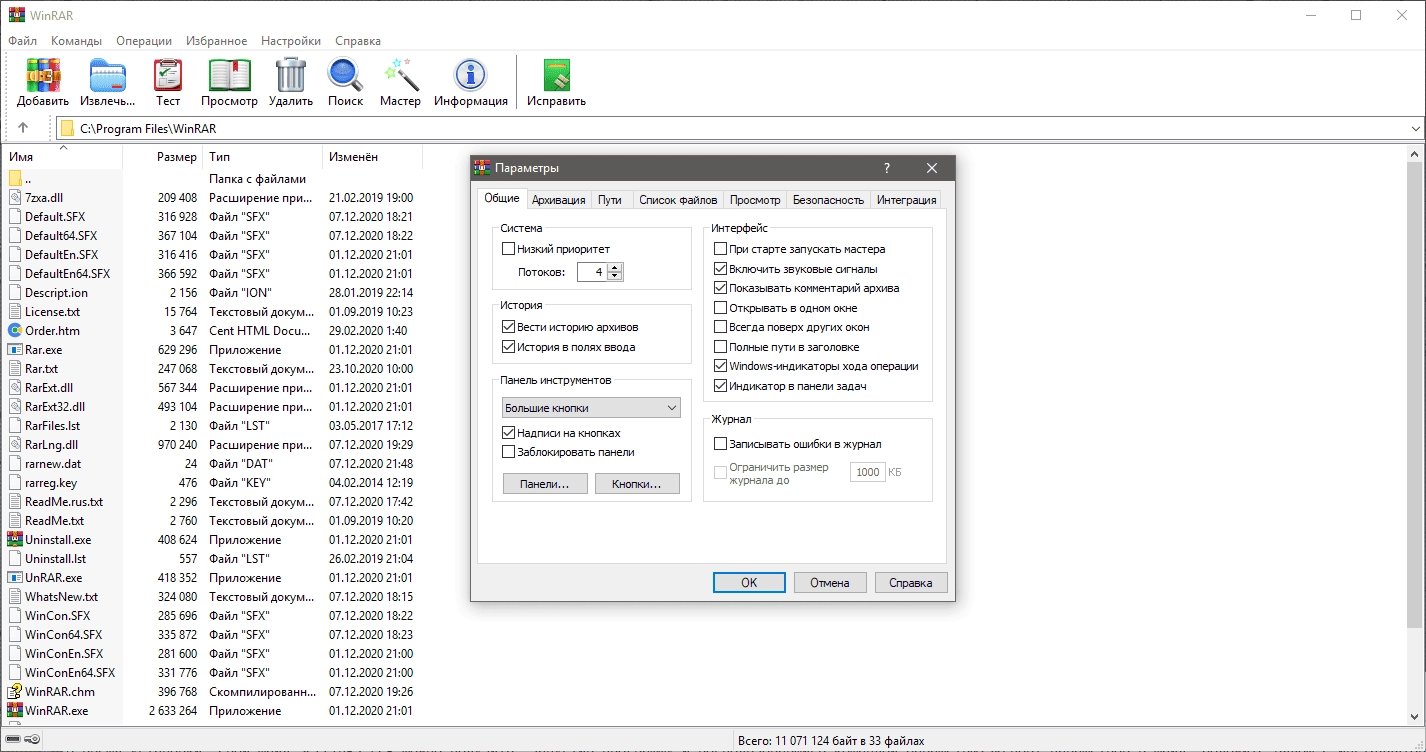Select the WinRAR.chm help file icon
This screenshot has width=1426, height=752.
pyautogui.click(x=15, y=692)
